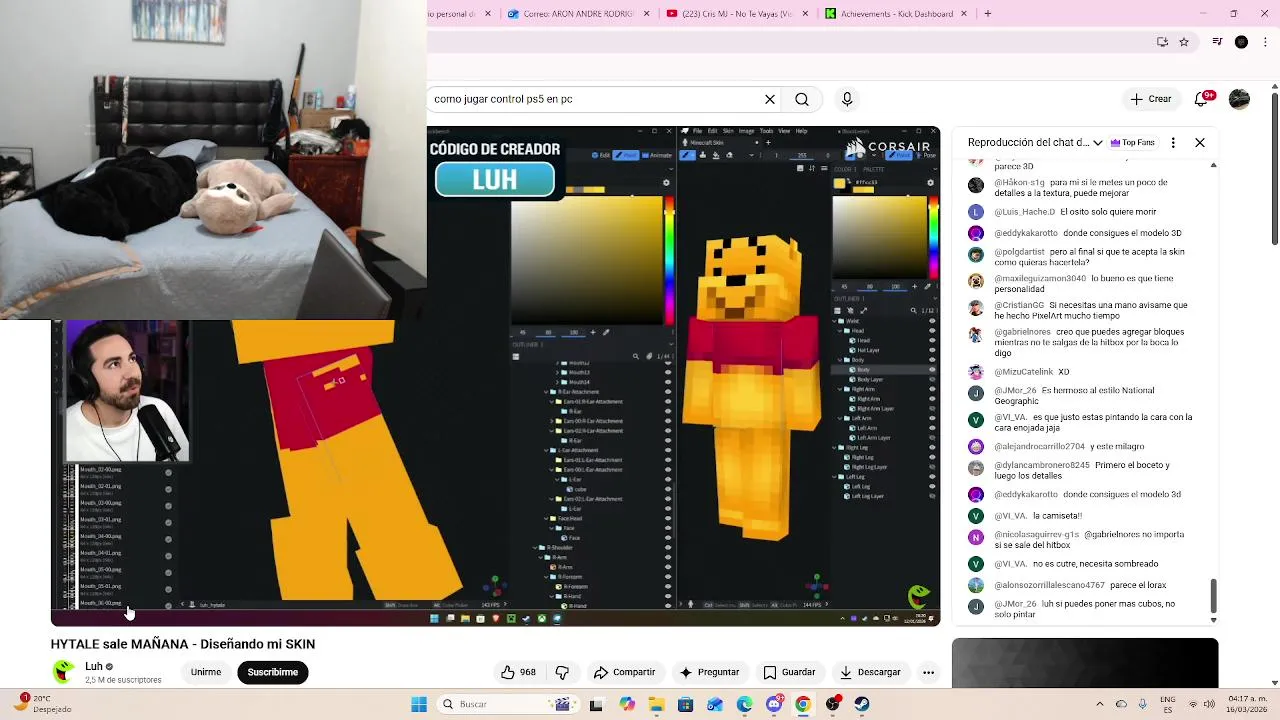Open Chrome media controls icon
The image size is (1280, 720).
(1217, 42)
